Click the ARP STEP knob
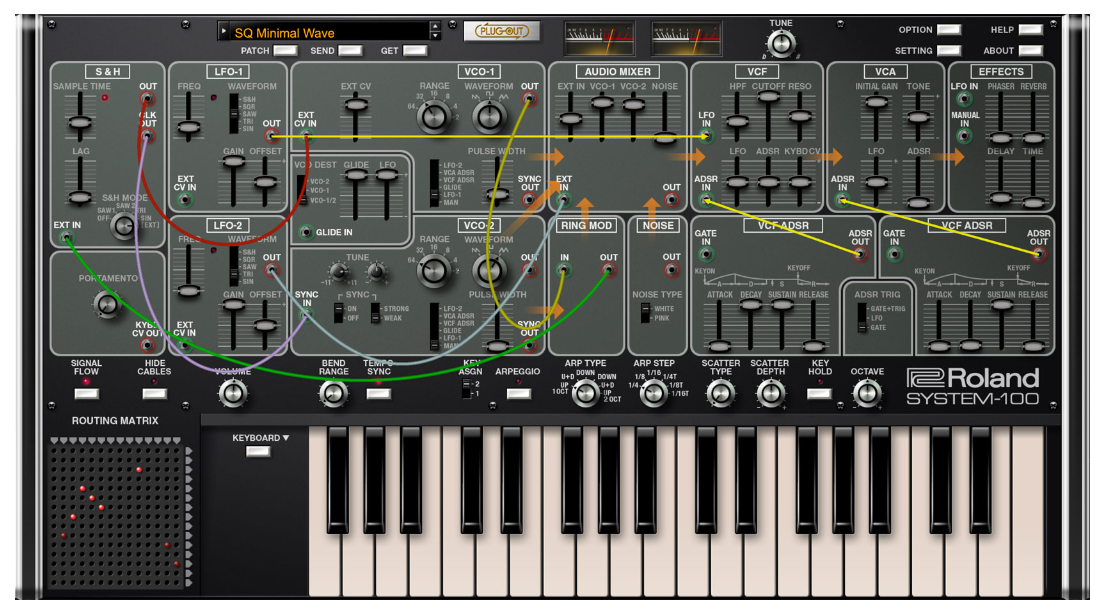 coord(653,393)
